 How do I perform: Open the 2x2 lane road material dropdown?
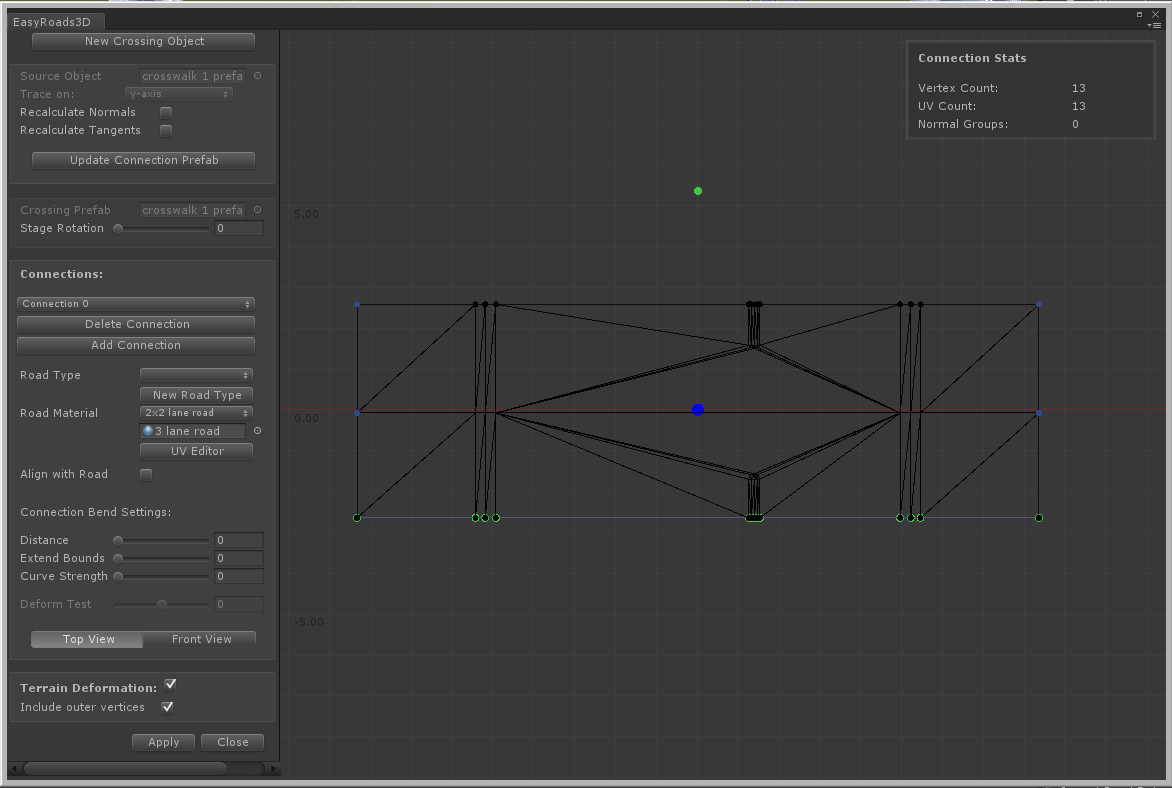pos(197,413)
